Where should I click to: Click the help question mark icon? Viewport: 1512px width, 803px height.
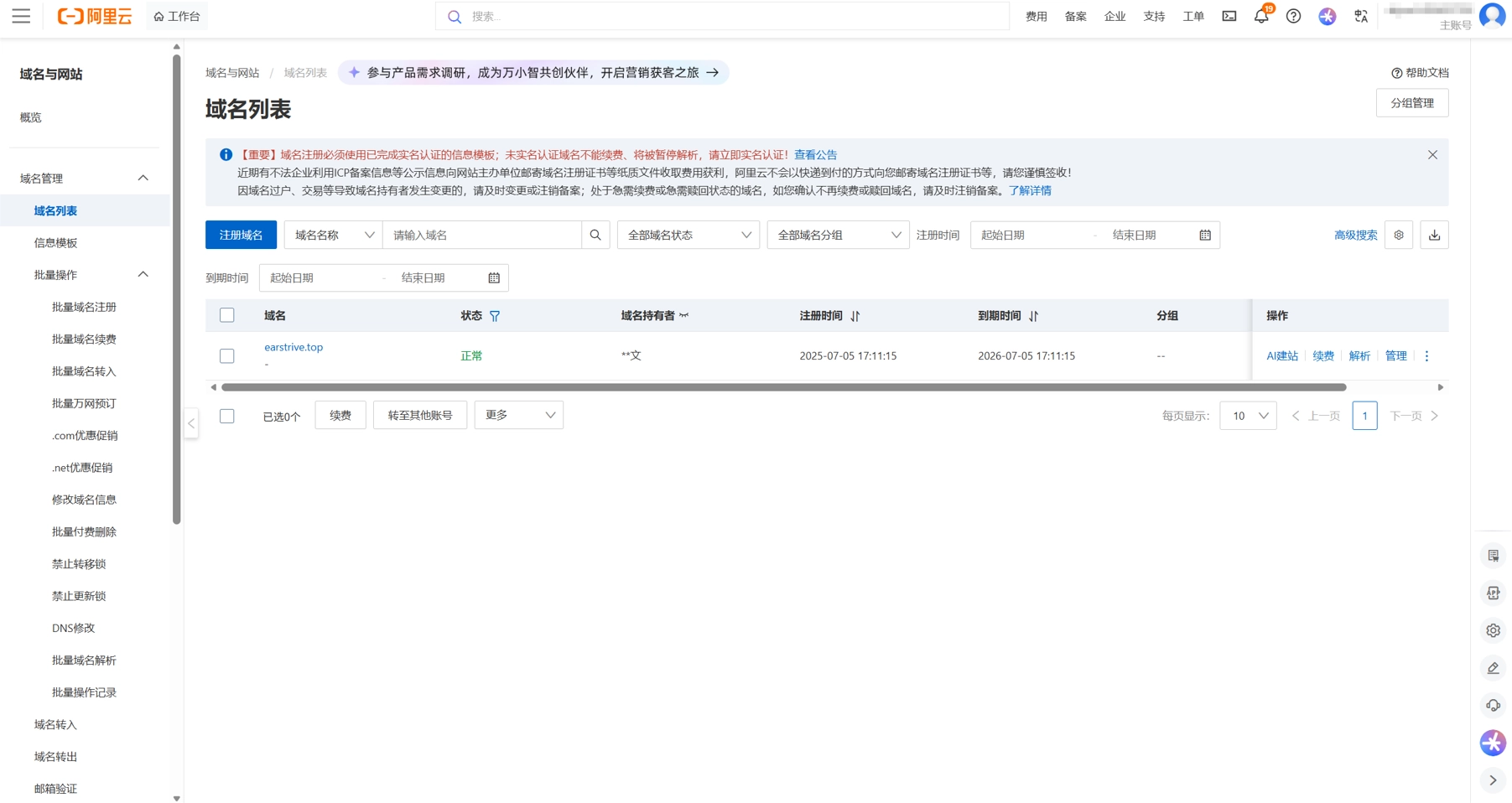pos(1293,17)
